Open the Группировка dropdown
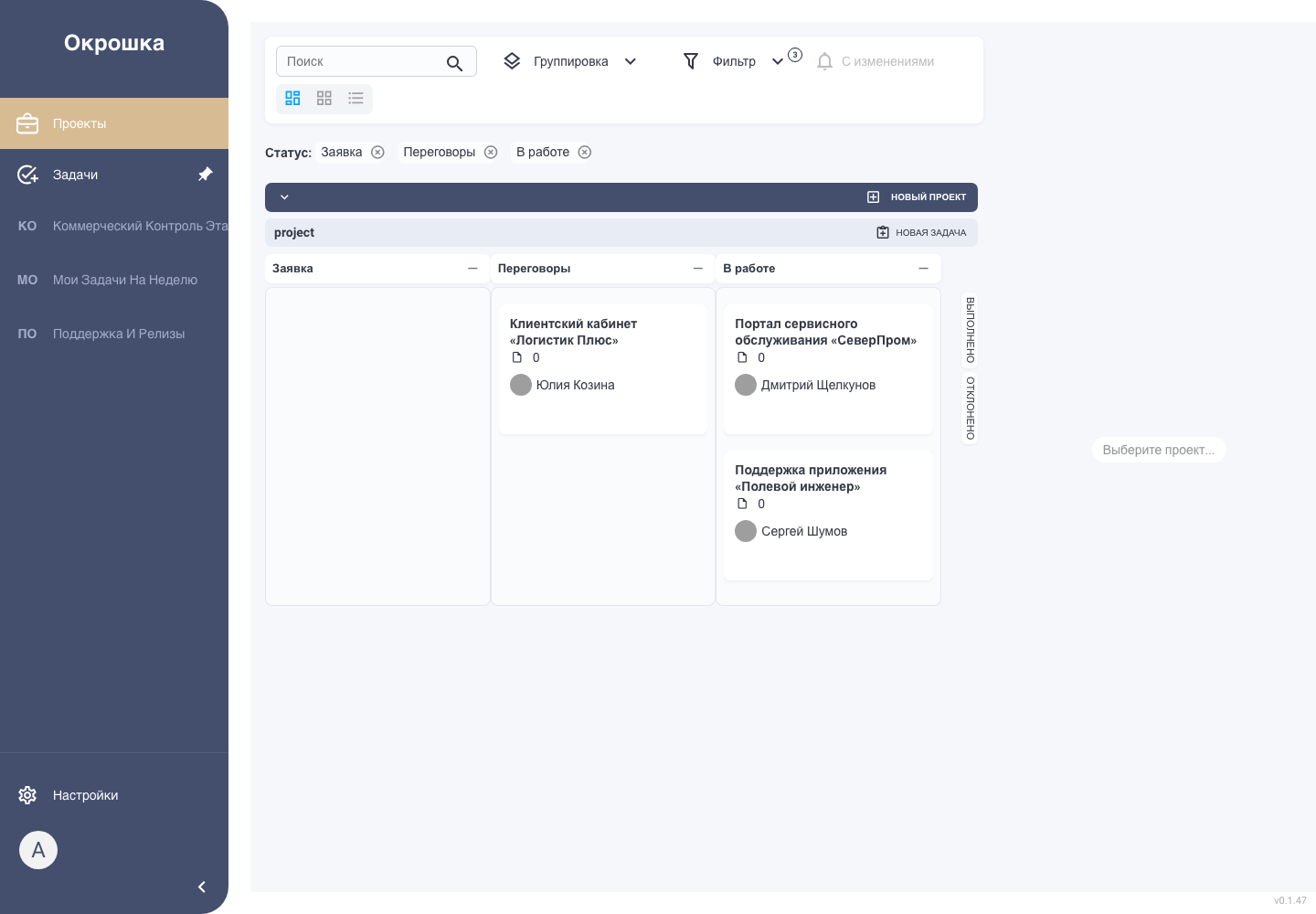The width and height of the screenshot is (1316, 914). coord(570,61)
